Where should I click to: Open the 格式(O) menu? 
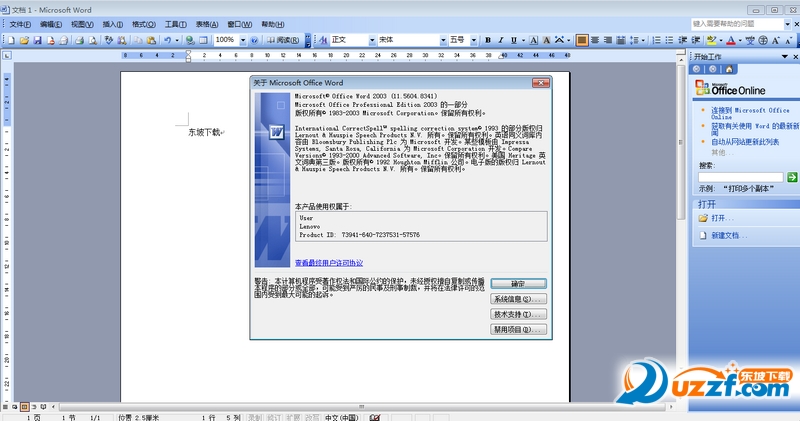click(x=143, y=24)
